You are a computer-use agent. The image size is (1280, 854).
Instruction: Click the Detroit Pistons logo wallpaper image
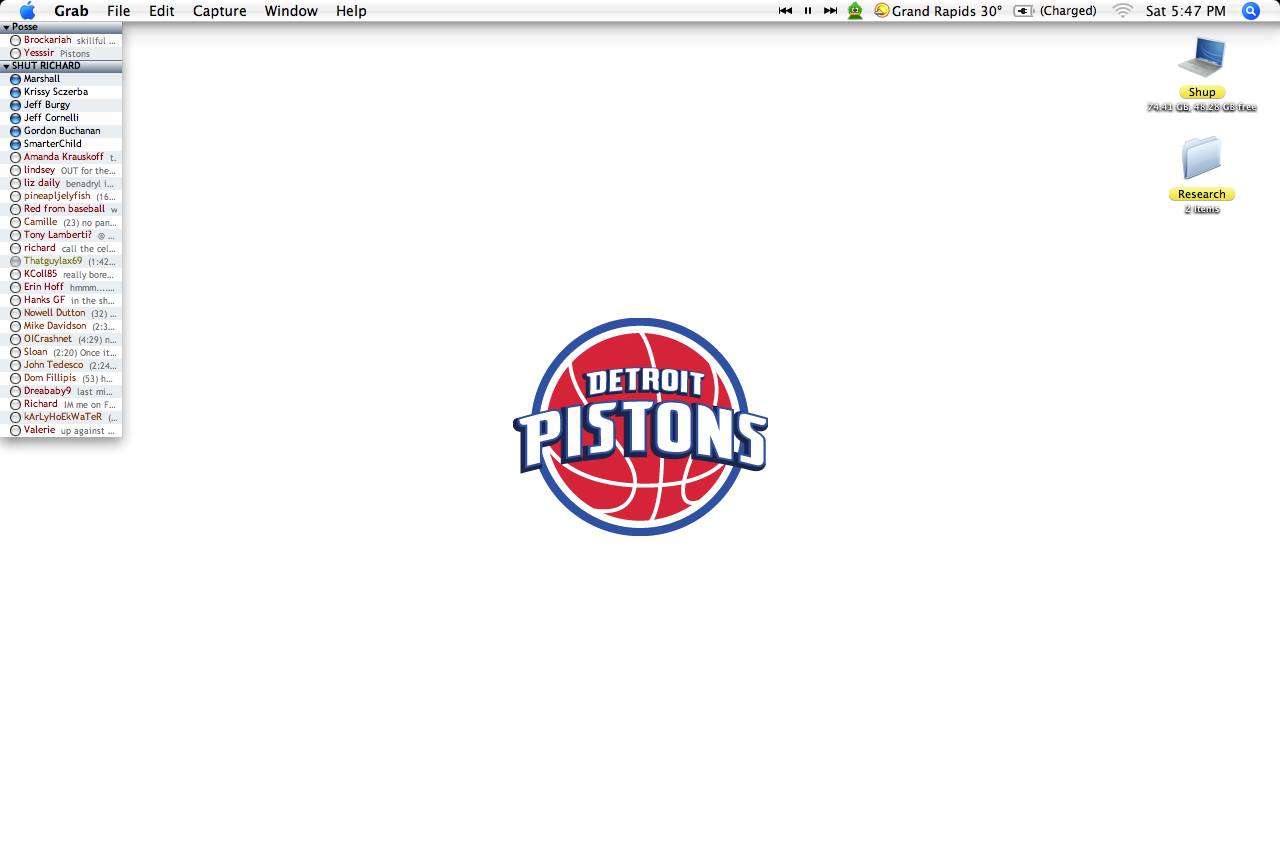(x=640, y=427)
